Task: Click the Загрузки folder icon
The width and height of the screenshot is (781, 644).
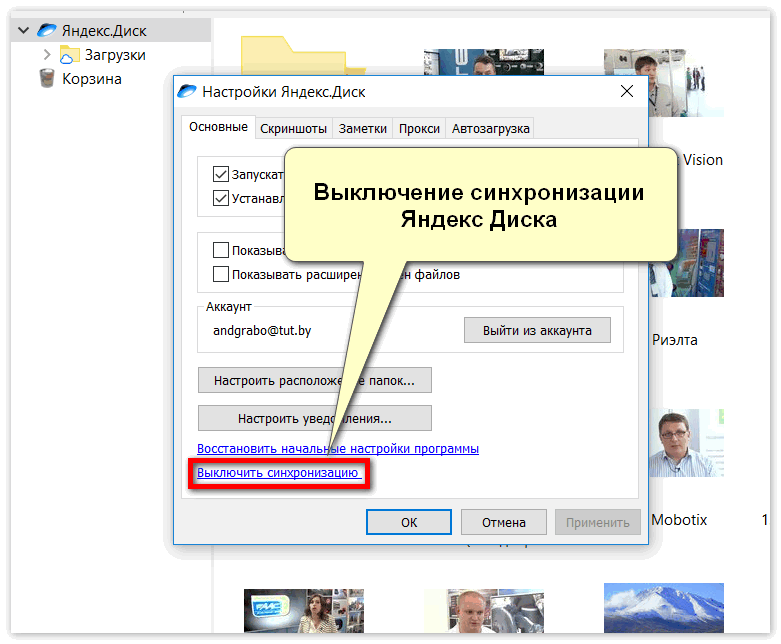Action: pos(69,55)
